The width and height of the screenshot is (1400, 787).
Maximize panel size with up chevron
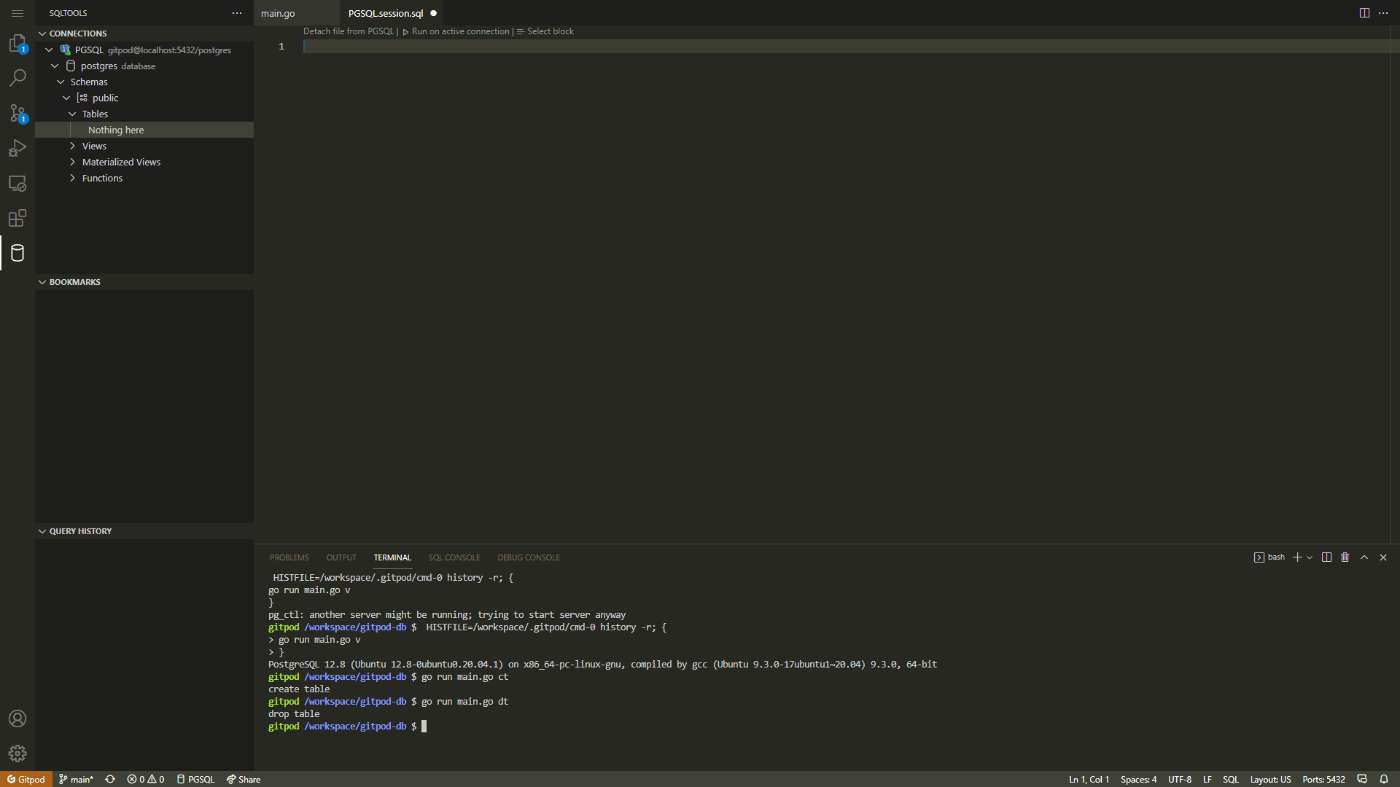click(1364, 557)
